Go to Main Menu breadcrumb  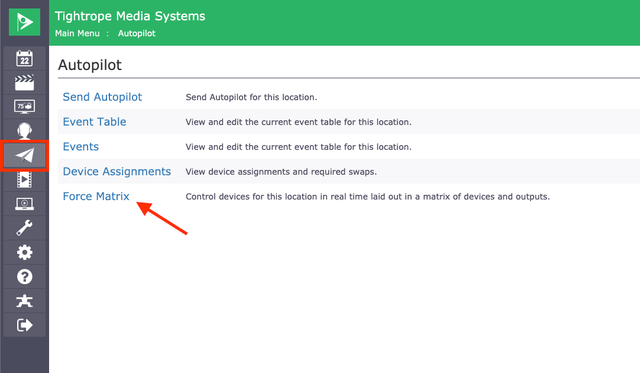(77, 33)
